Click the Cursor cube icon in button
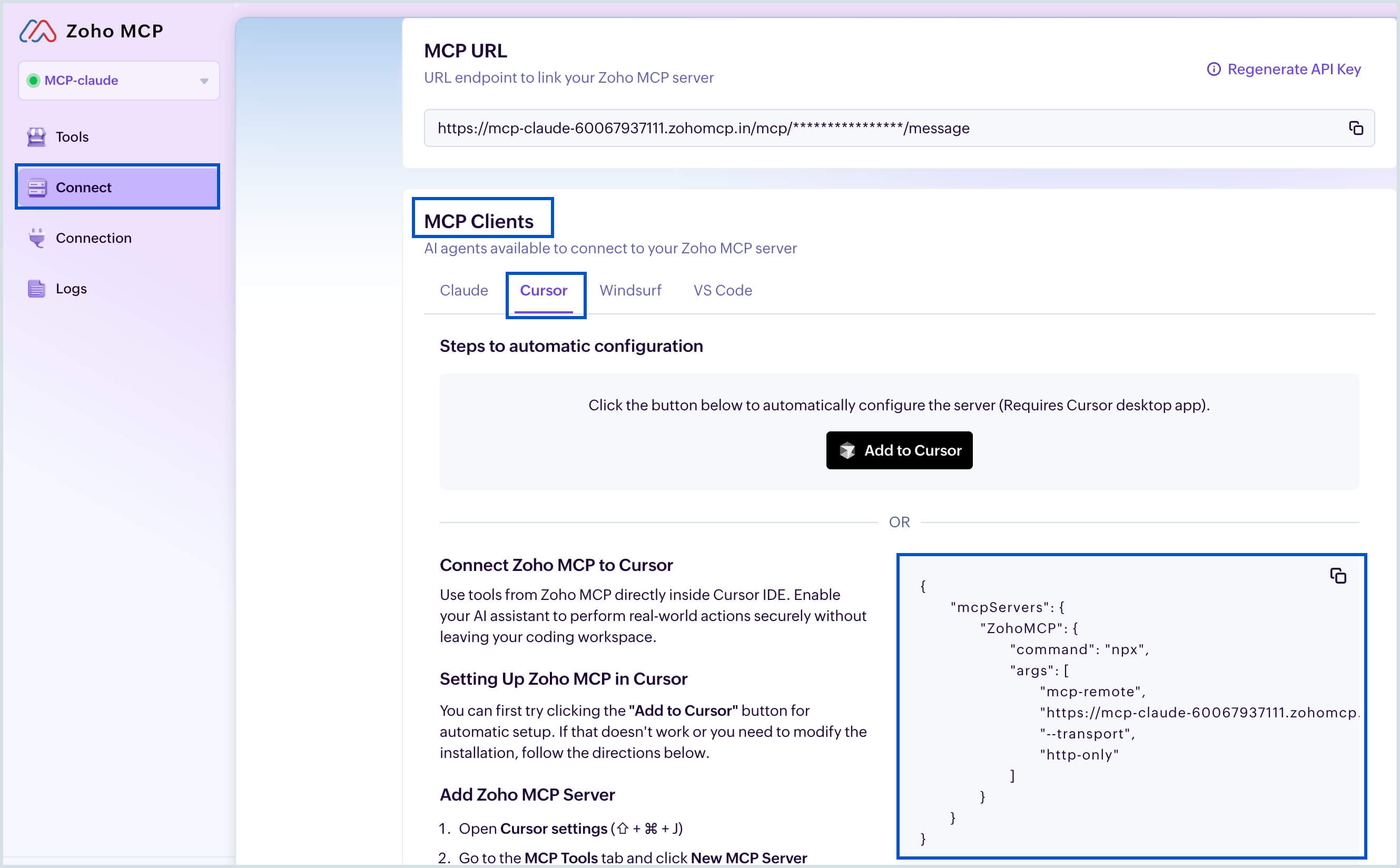Viewport: 1400px width, 868px height. click(x=847, y=451)
